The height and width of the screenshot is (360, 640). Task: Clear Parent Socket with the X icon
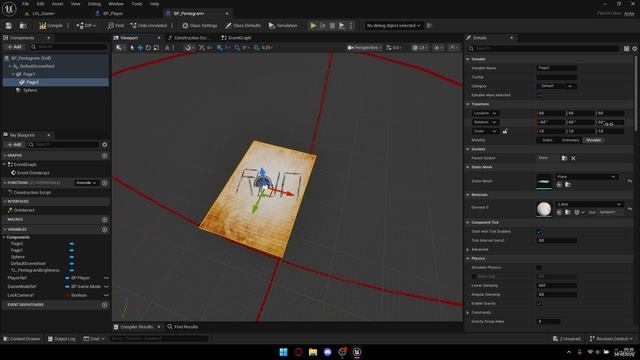click(x=573, y=158)
